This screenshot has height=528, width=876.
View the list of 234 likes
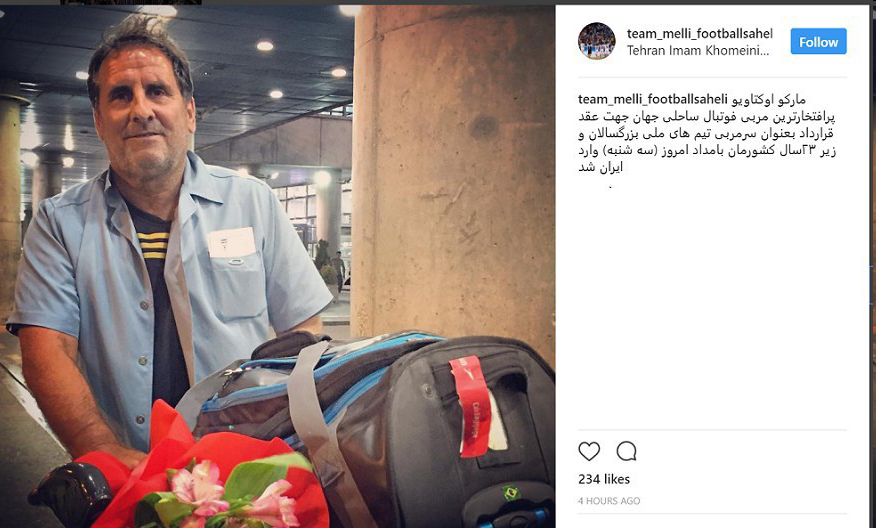click(604, 479)
